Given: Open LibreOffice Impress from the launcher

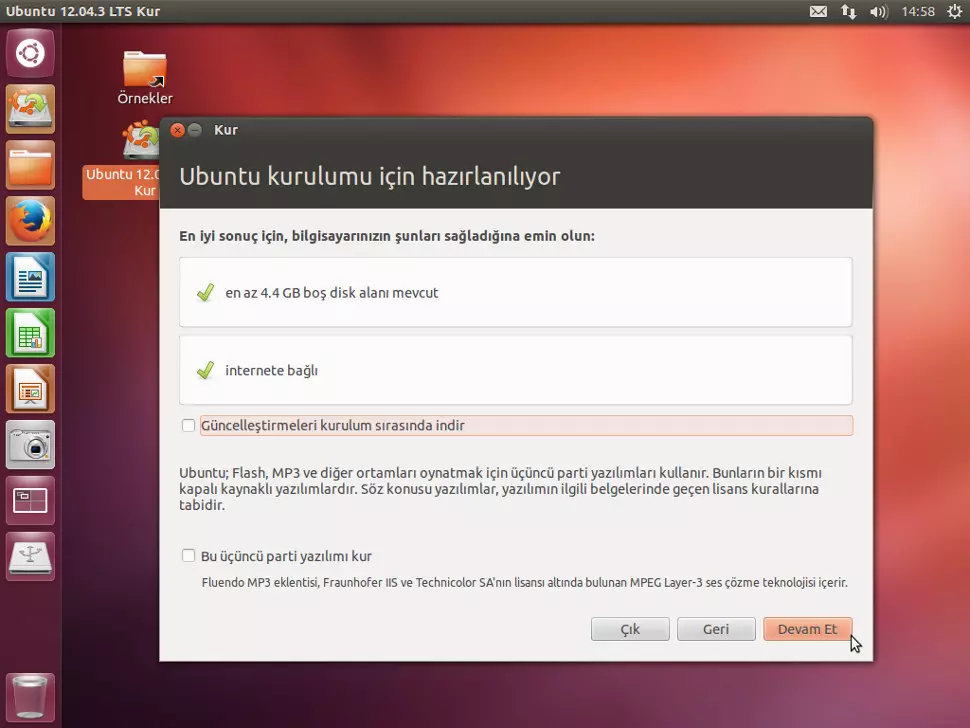Looking at the screenshot, I should 30,389.
